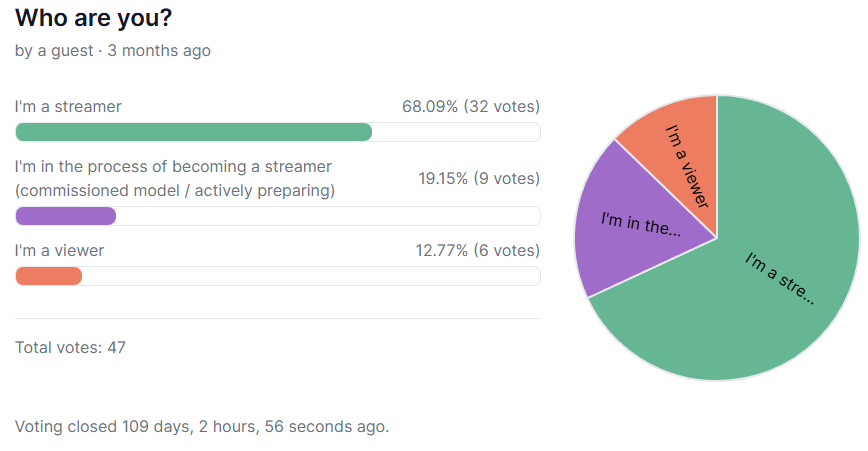Click the "12.77% (6 votes)" result text

click(477, 250)
